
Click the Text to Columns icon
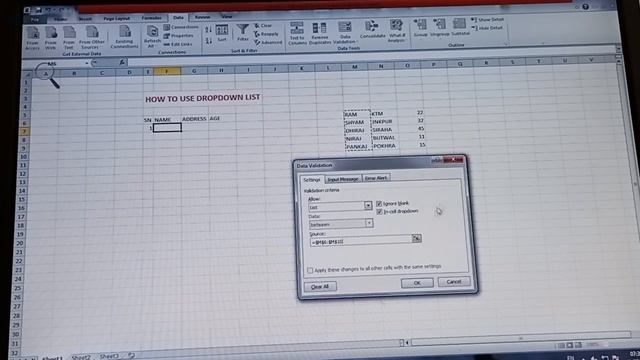point(297,33)
